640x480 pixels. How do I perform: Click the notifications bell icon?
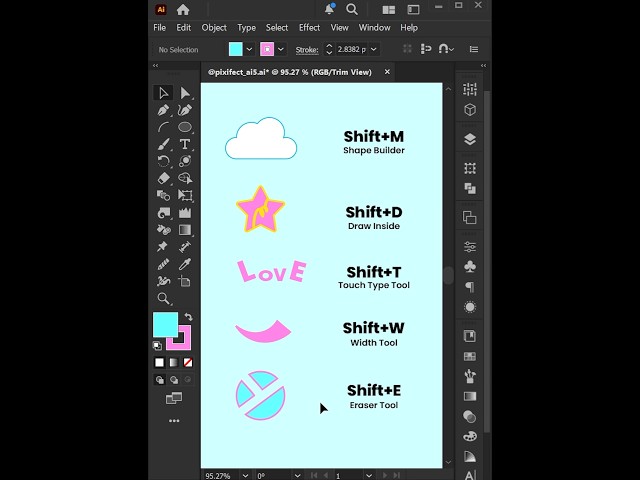(x=329, y=9)
